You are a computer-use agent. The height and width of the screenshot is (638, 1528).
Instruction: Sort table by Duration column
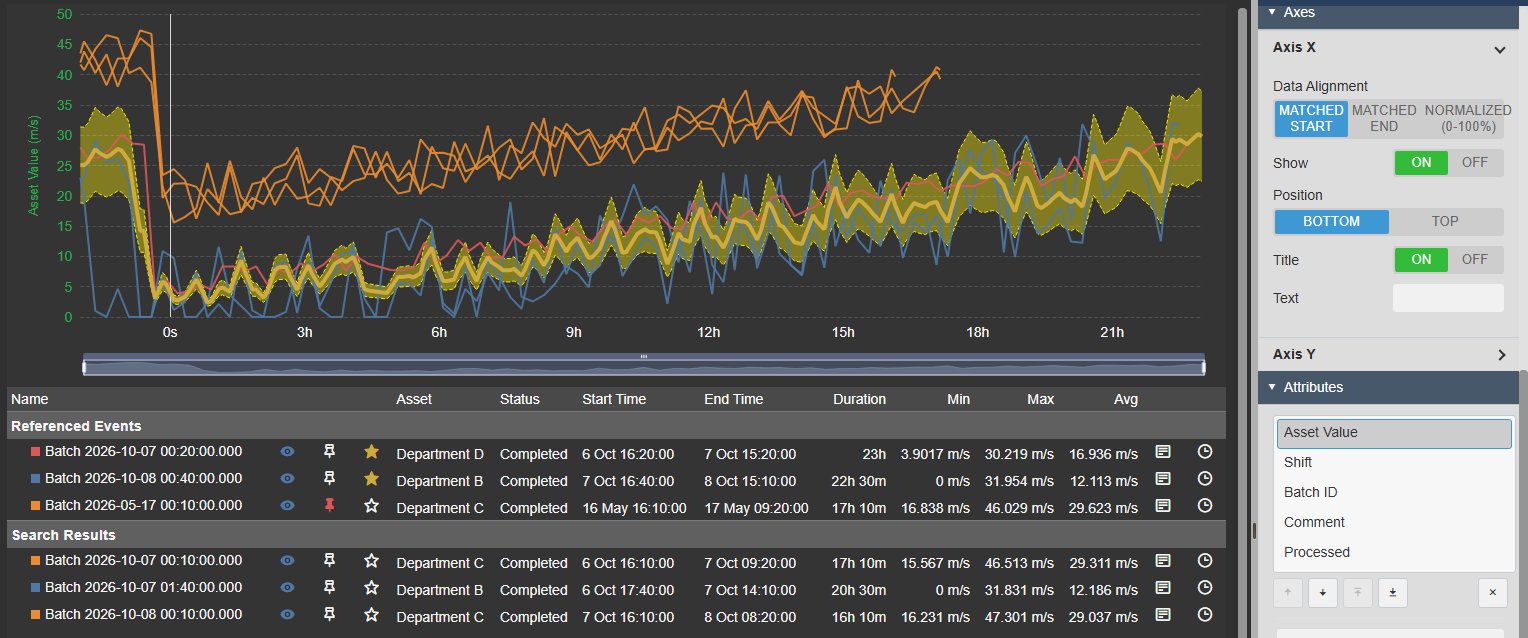(x=859, y=399)
